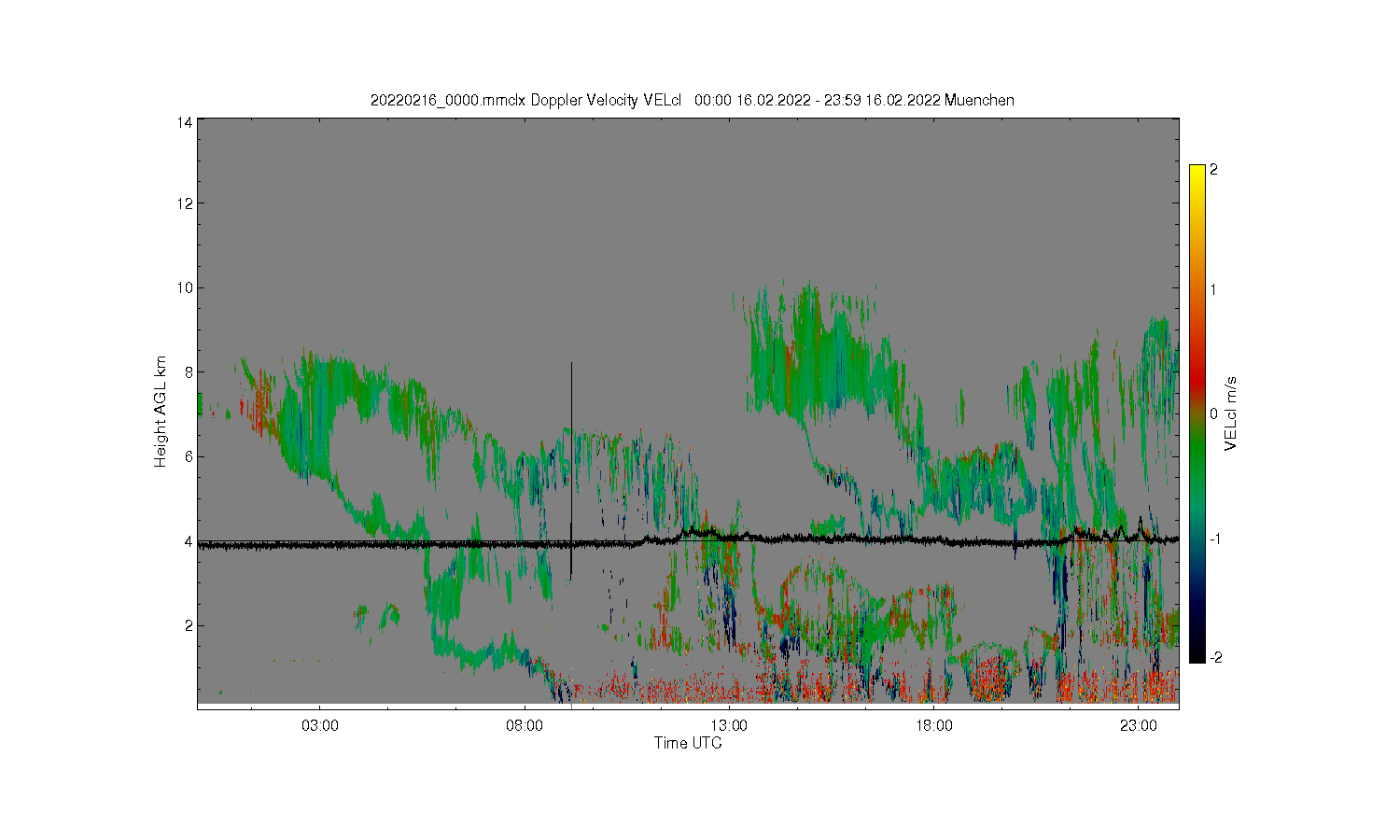Click the '13:00' time tick label
This screenshot has width=1400, height=840.
click(729, 725)
